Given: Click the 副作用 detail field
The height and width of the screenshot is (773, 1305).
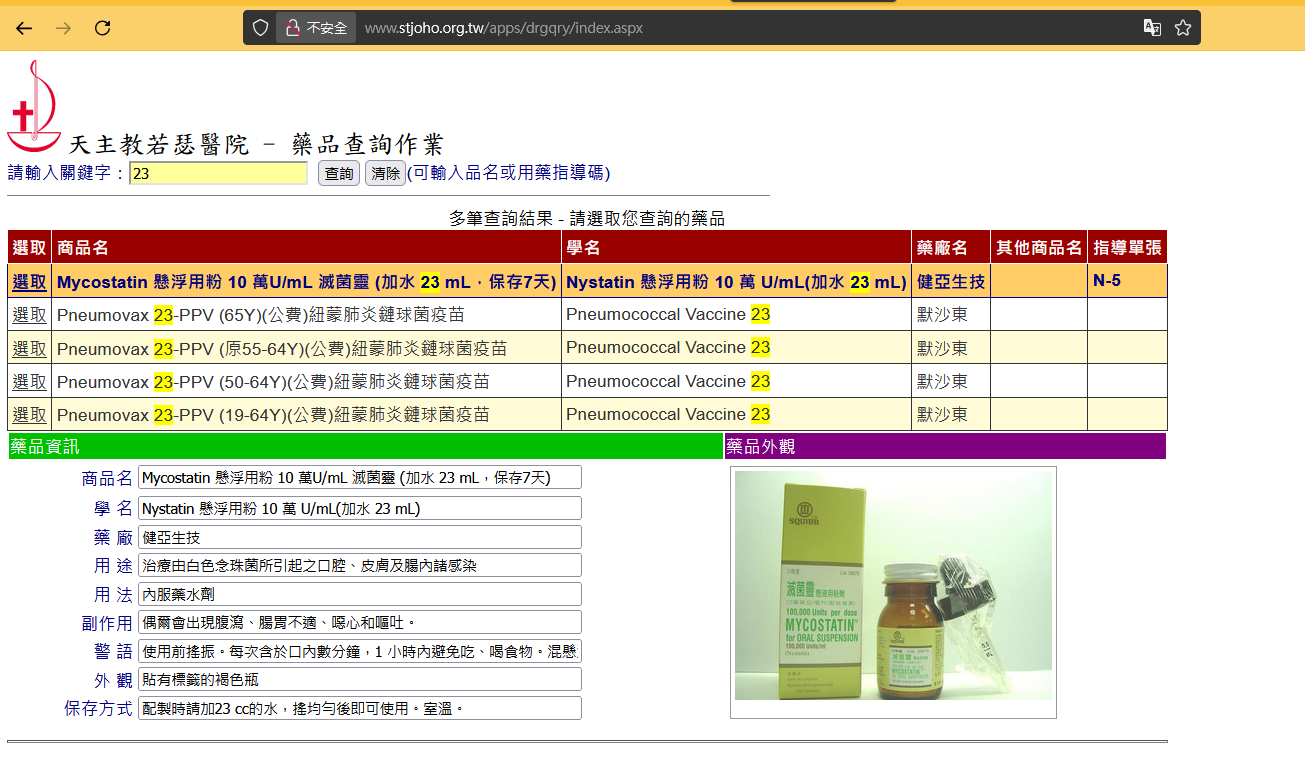Looking at the screenshot, I should pos(360,622).
